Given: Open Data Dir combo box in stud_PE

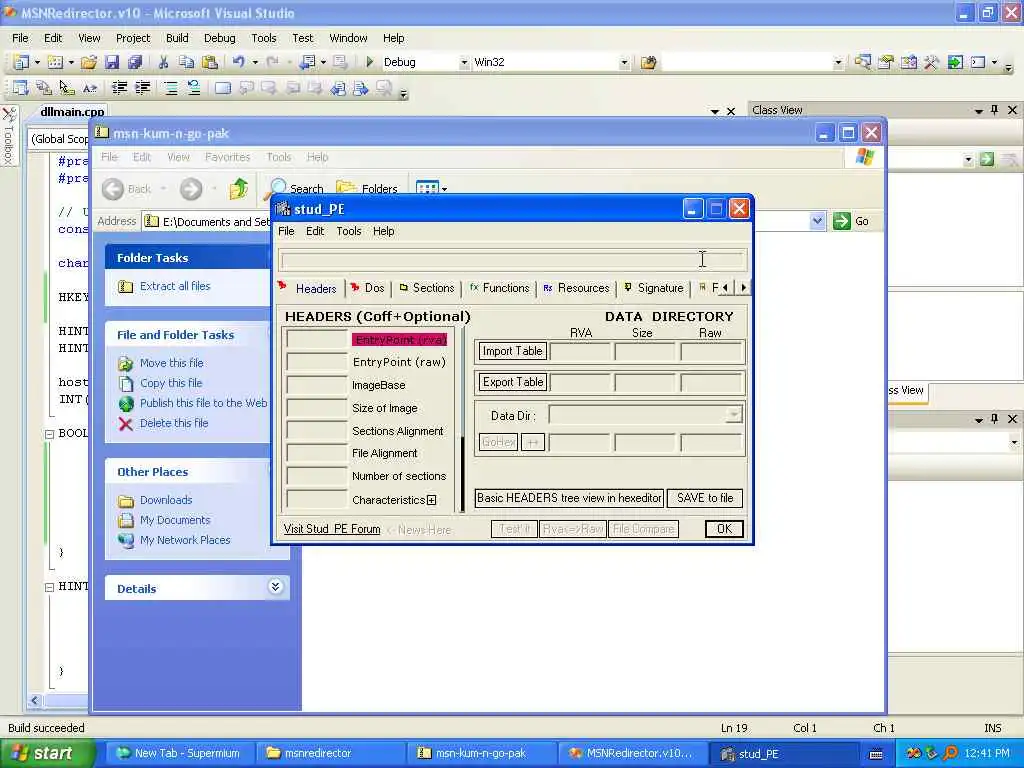Looking at the screenshot, I should 646,415.
